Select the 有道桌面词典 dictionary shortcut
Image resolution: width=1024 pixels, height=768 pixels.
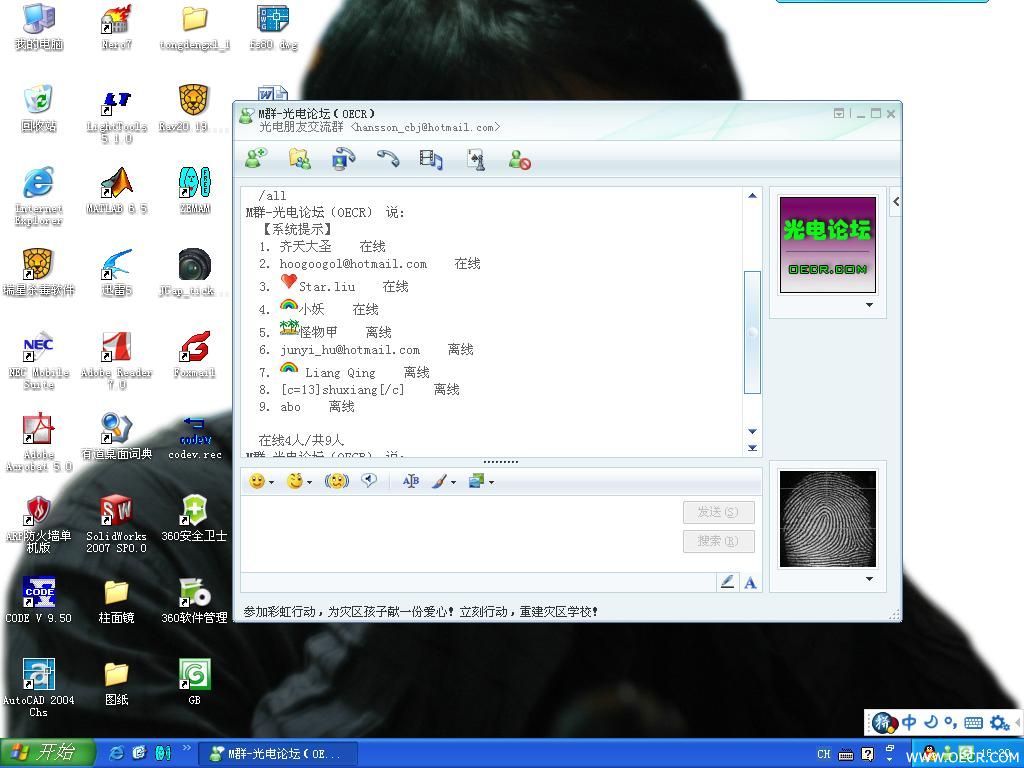tap(116, 436)
